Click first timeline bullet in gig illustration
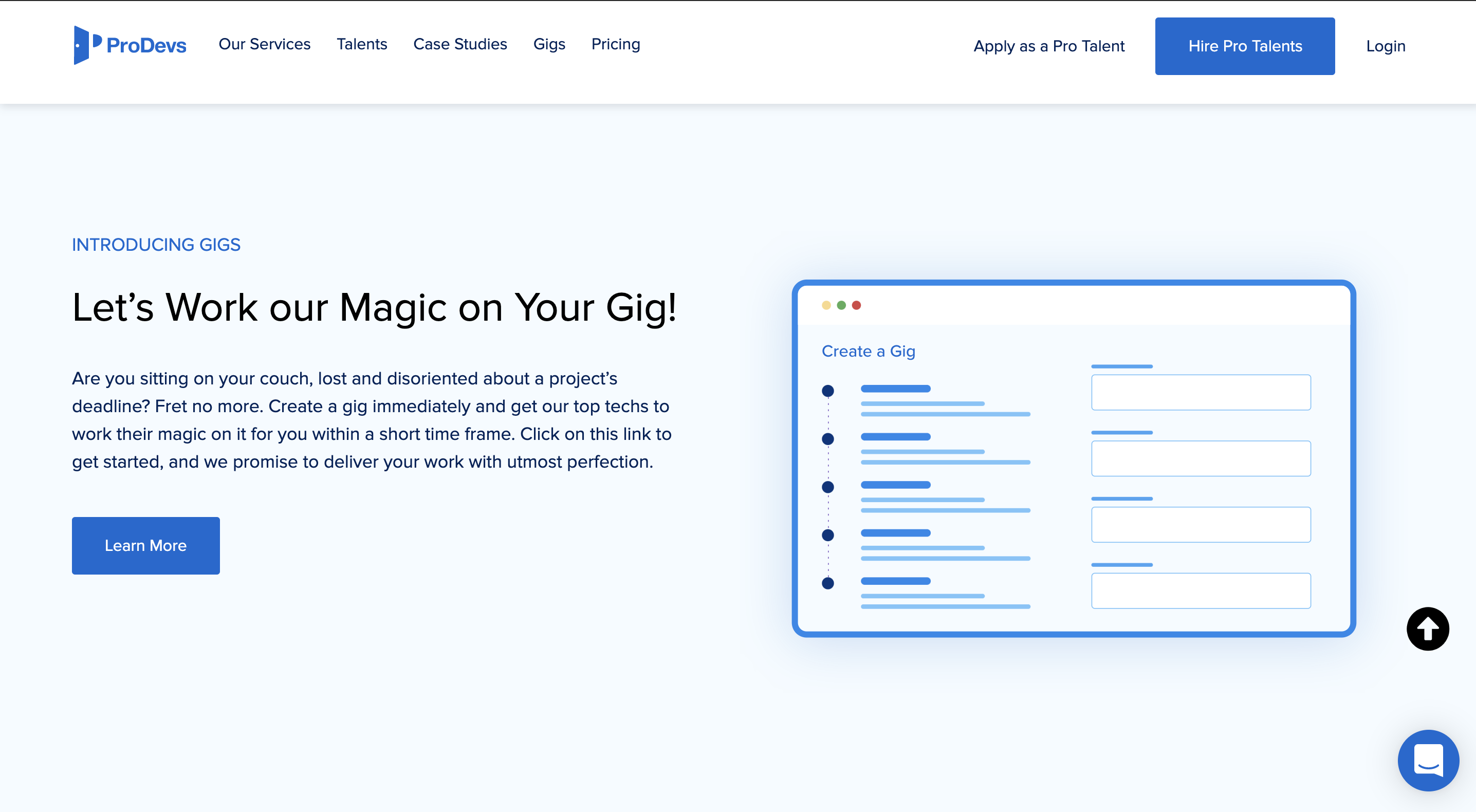This screenshot has width=1476, height=812. (x=827, y=391)
